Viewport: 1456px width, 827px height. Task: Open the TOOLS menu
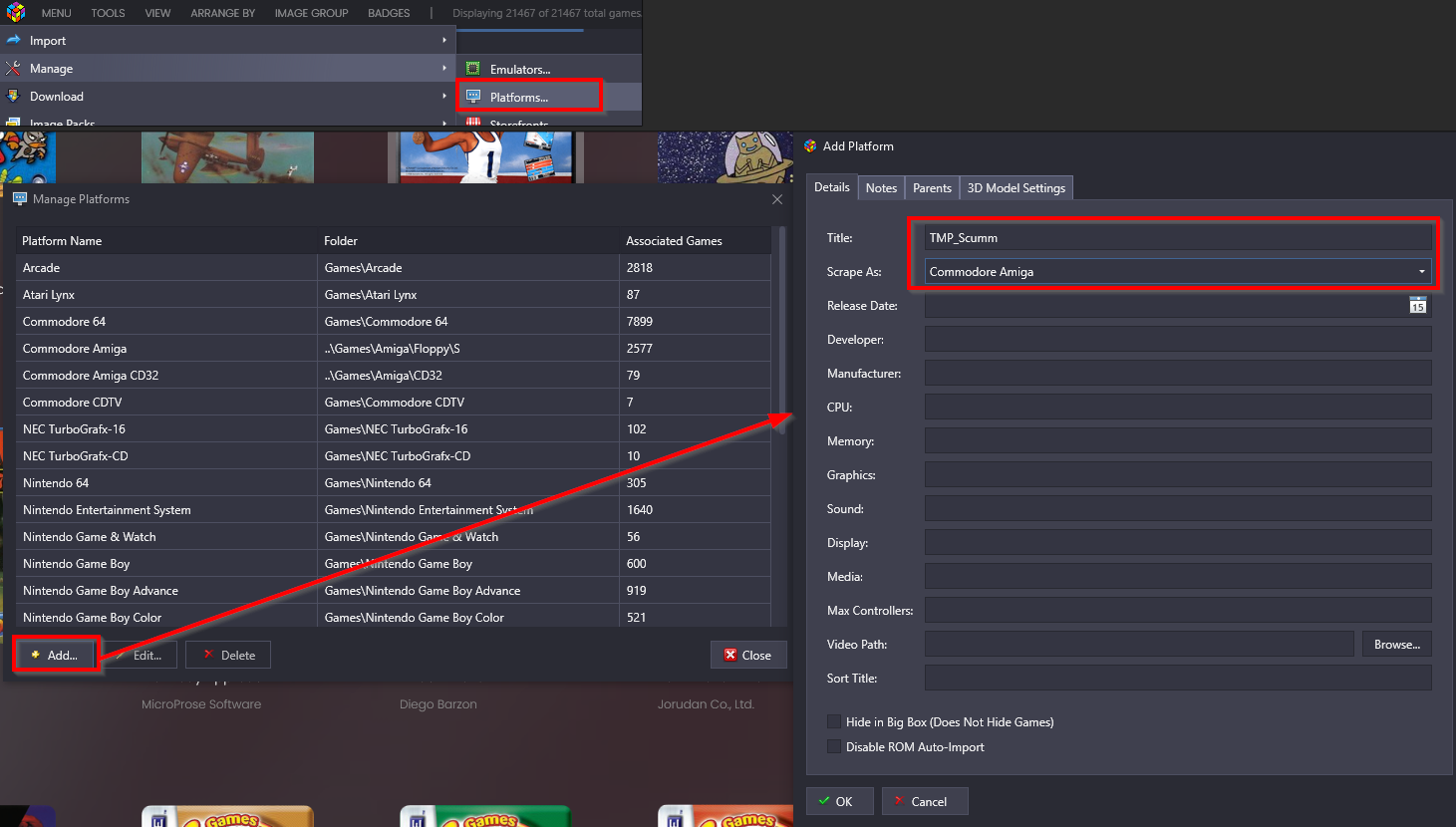pyautogui.click(x=108, y=13)
